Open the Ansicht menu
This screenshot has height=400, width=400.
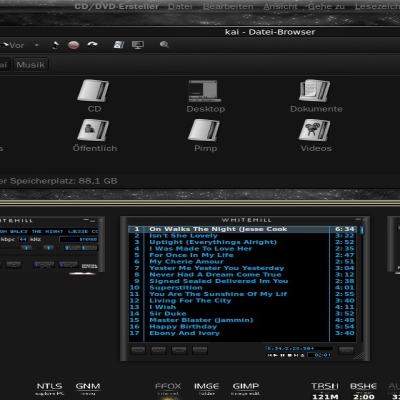coord(280,7)
